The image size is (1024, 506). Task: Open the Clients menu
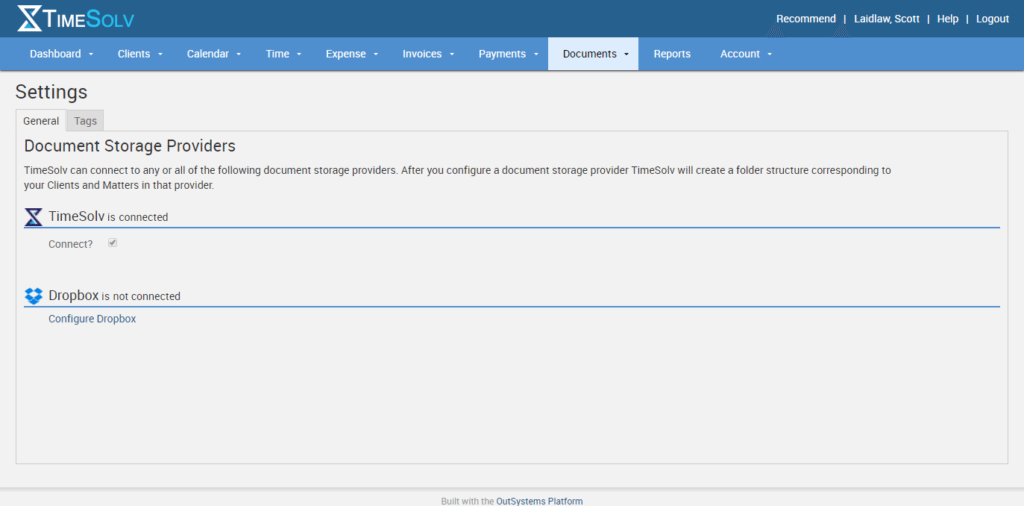click(134, 54)
